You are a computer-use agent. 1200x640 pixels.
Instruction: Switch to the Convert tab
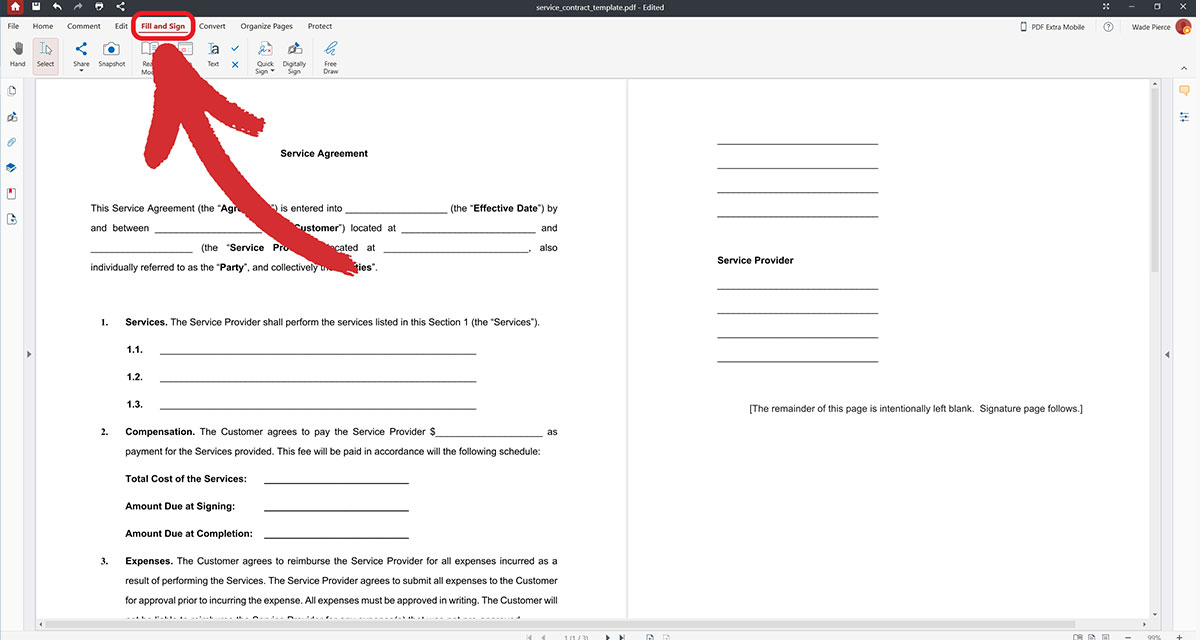click(212, 26)
